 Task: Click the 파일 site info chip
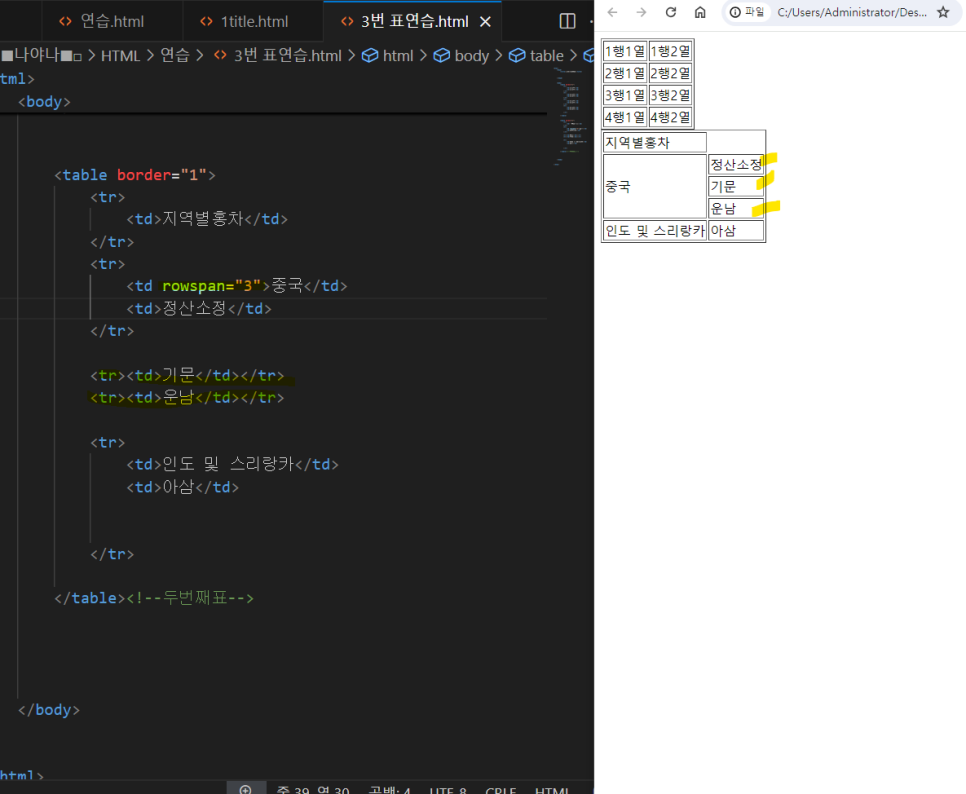pyautogui.click(x=747, y=12)
